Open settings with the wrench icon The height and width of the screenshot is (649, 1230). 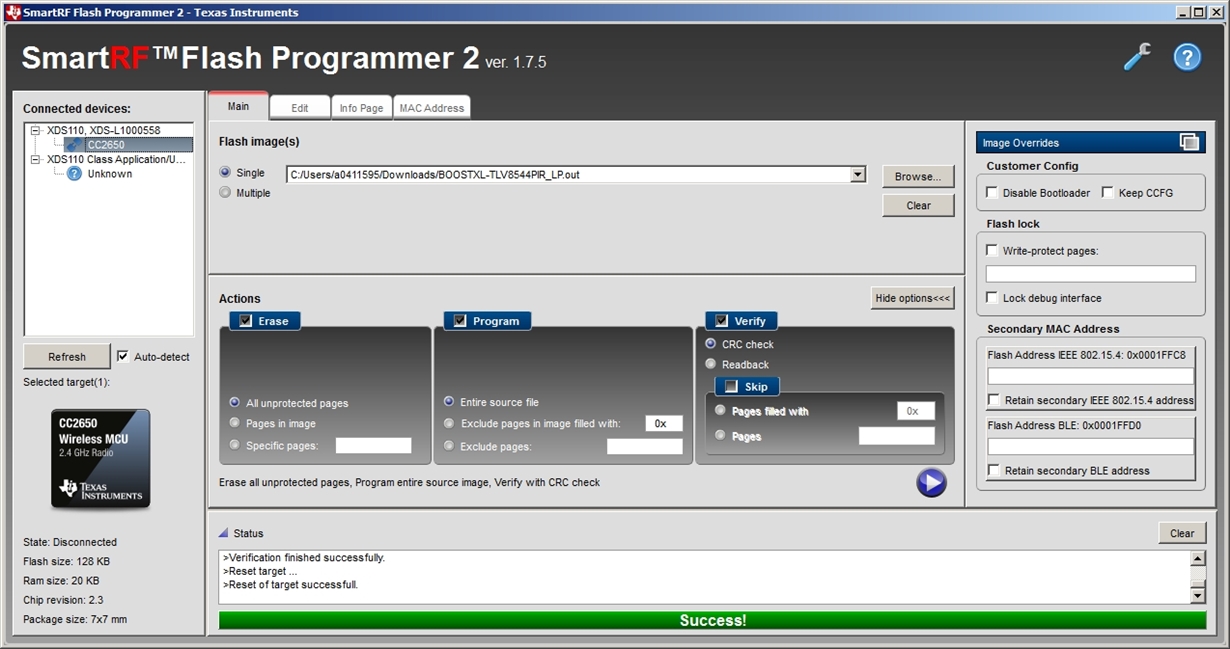1136,57
